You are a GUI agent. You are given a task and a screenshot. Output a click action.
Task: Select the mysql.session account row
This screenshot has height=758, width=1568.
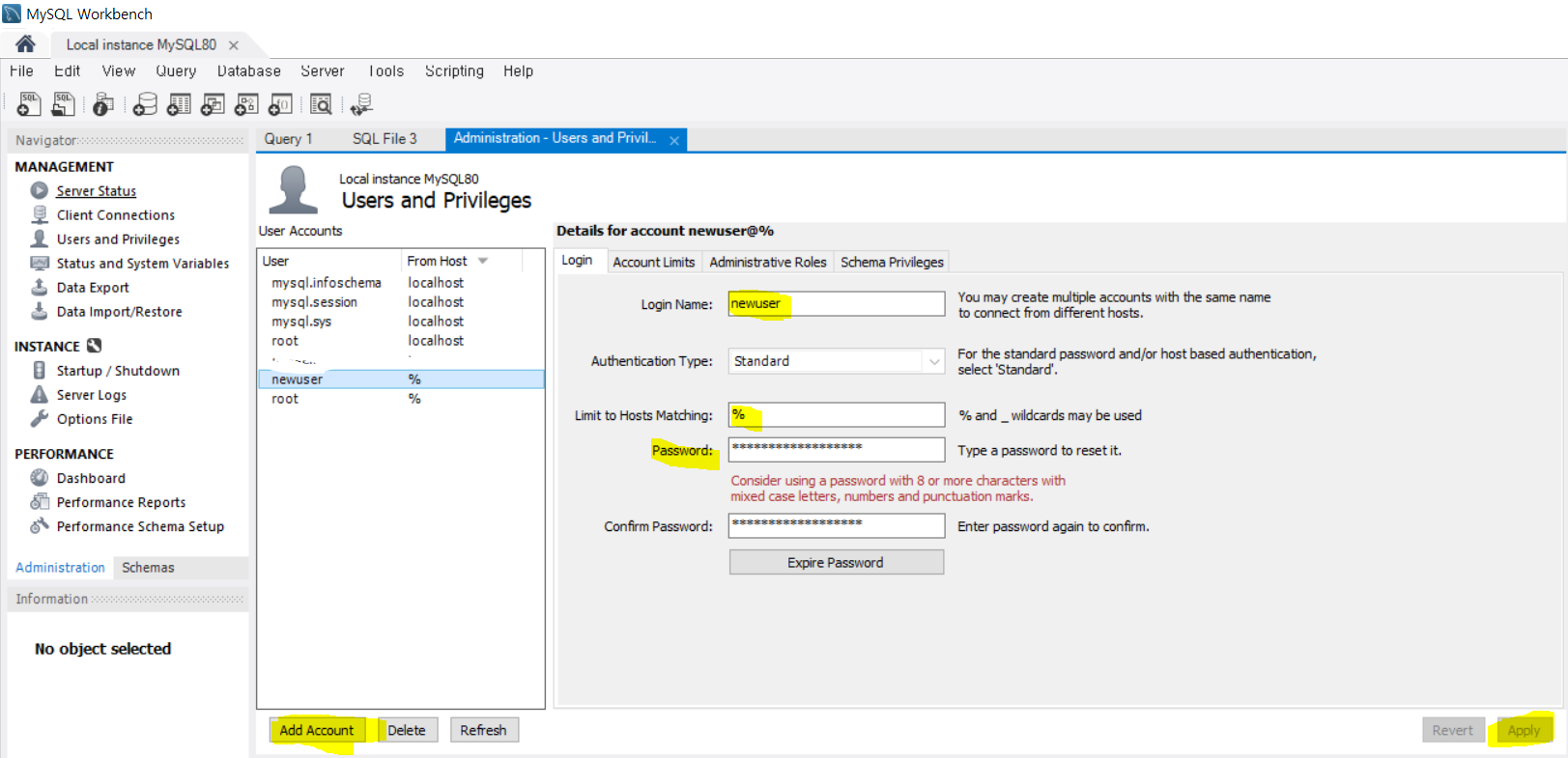tap(401, 302)
